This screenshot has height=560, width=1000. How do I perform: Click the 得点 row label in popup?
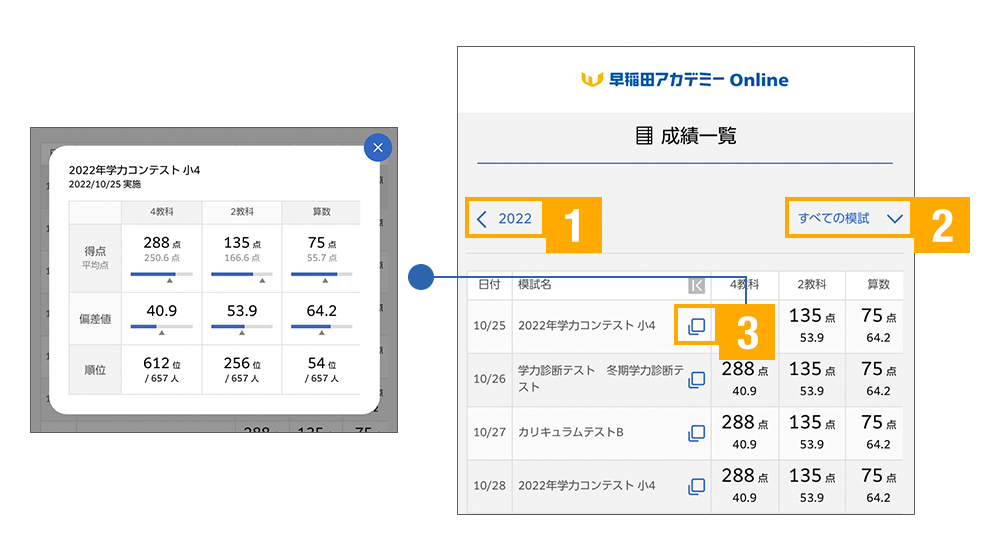pyautogui.click(x=95, y=251)
